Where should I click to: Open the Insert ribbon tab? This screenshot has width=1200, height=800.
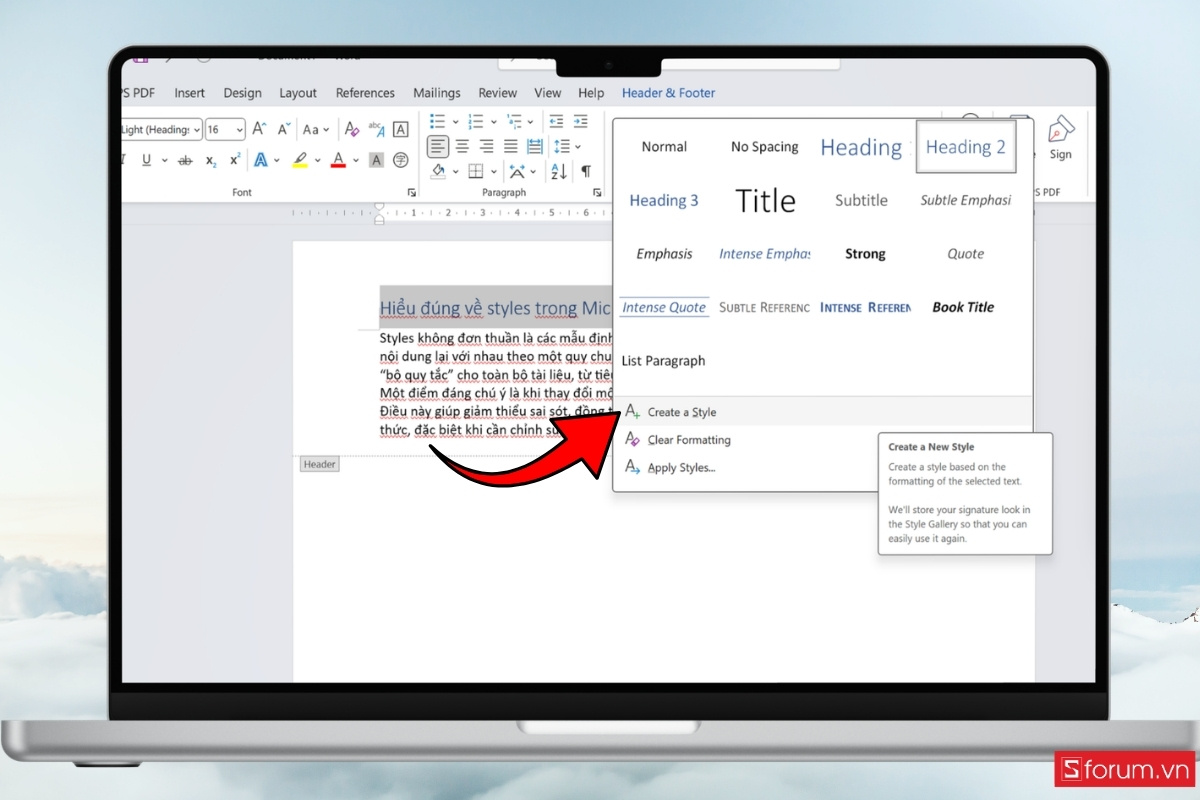pos(190,93)
